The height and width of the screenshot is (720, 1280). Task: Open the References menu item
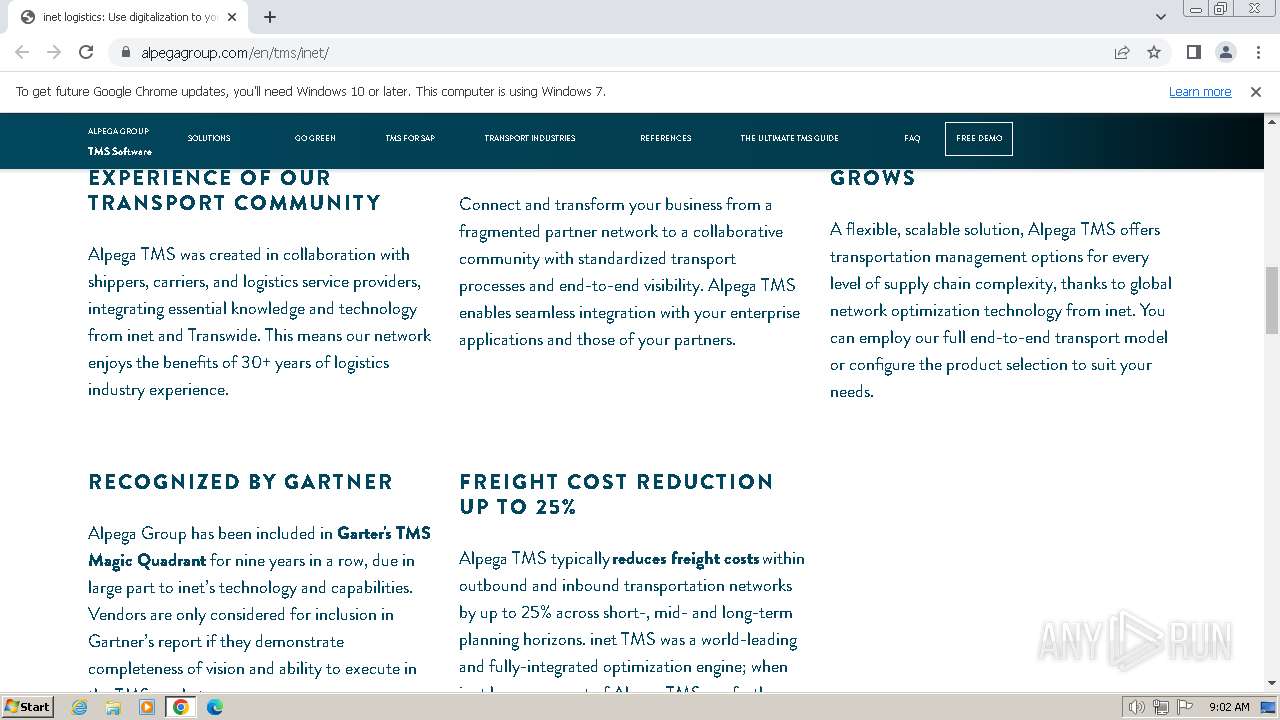666,138
